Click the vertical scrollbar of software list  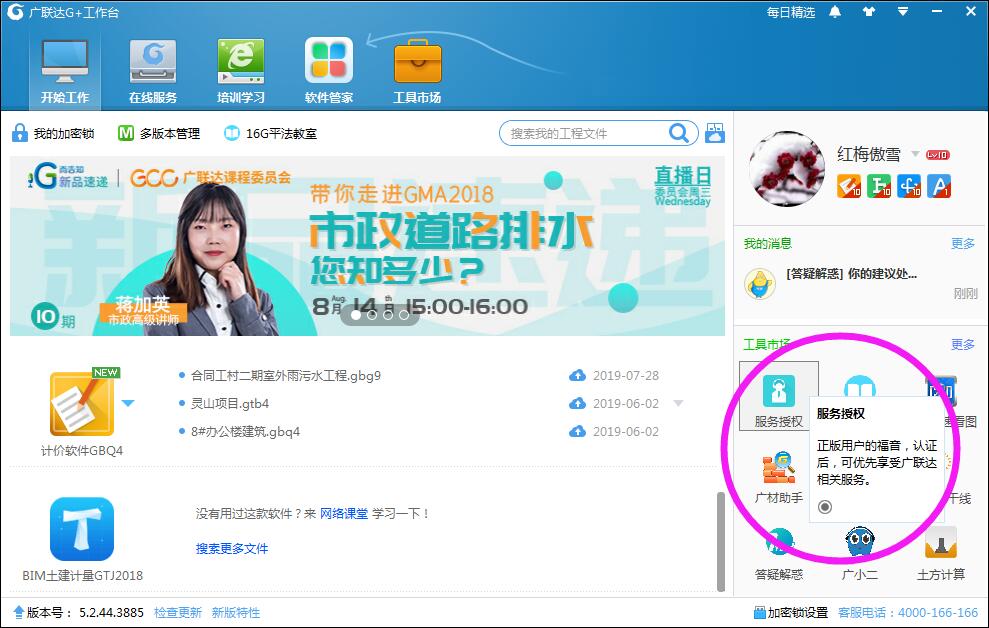721,542
